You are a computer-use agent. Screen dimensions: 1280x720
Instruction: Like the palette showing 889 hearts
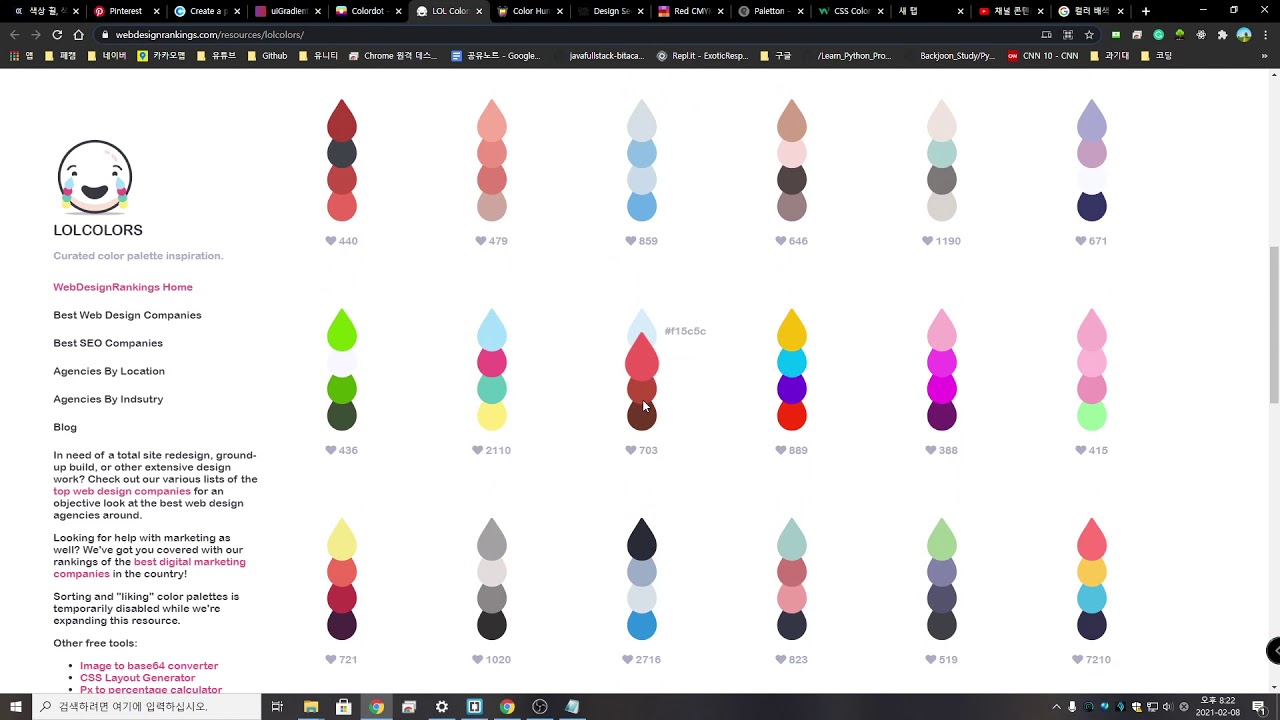pos(781,450)
